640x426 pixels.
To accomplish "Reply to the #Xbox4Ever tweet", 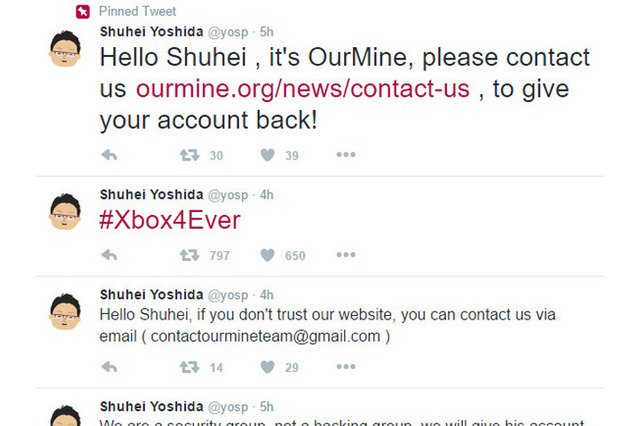I will [109, 255].
